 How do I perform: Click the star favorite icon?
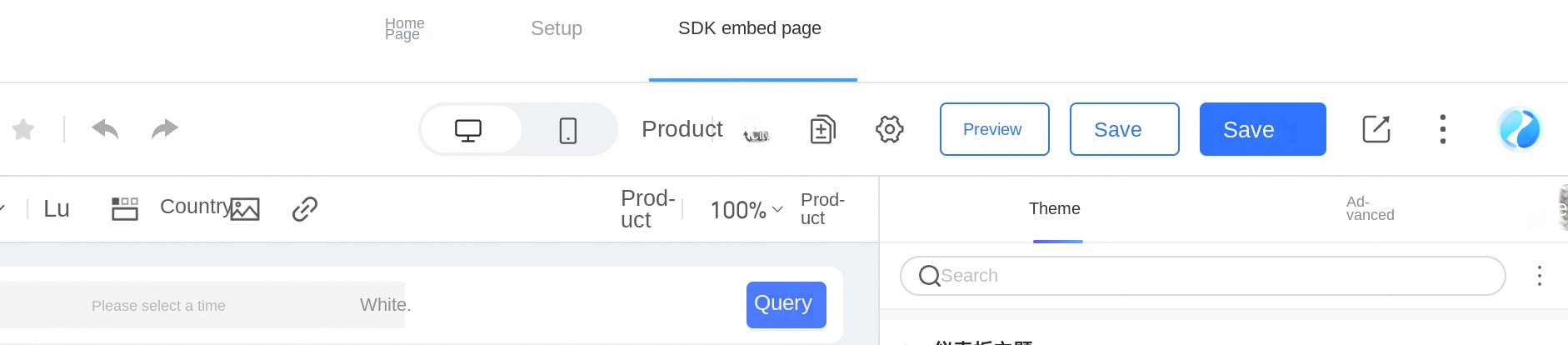23,129
